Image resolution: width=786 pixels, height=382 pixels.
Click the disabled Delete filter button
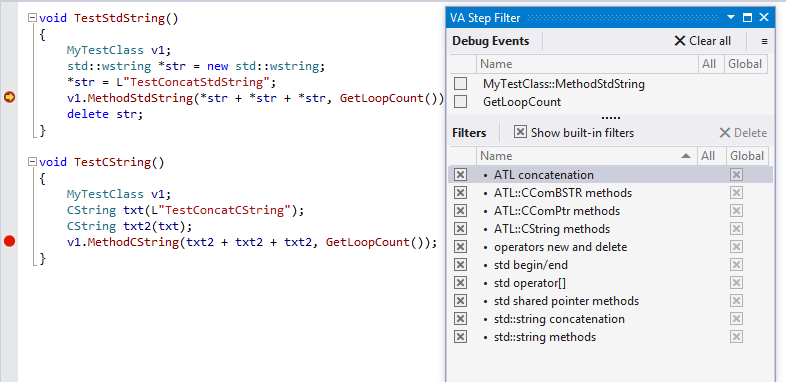coord(743,133)
